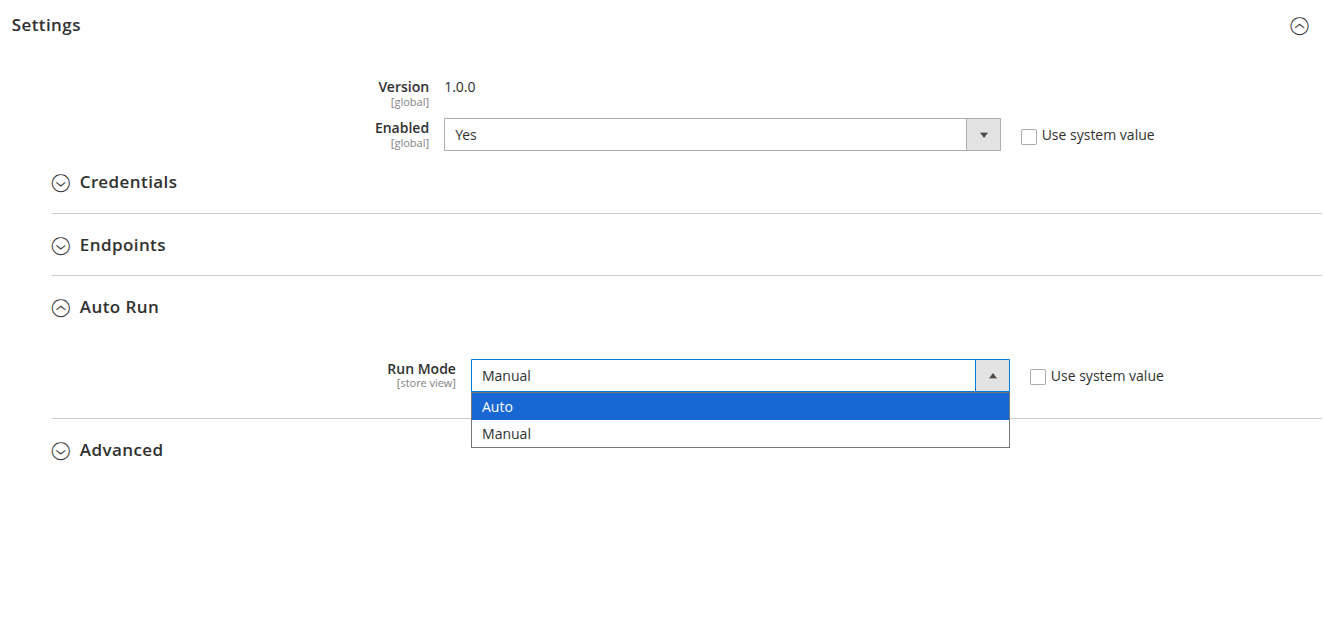This screenshot has height=619, width=1327.
Task: Check Use system value for Enabled
Action: click(1029, 137)
